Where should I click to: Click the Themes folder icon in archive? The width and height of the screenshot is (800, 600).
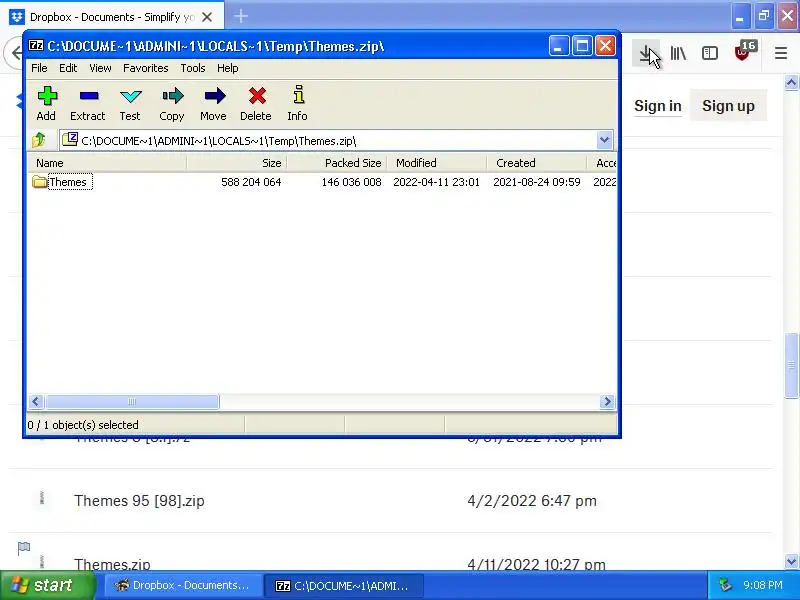click(x=39, y=182)
